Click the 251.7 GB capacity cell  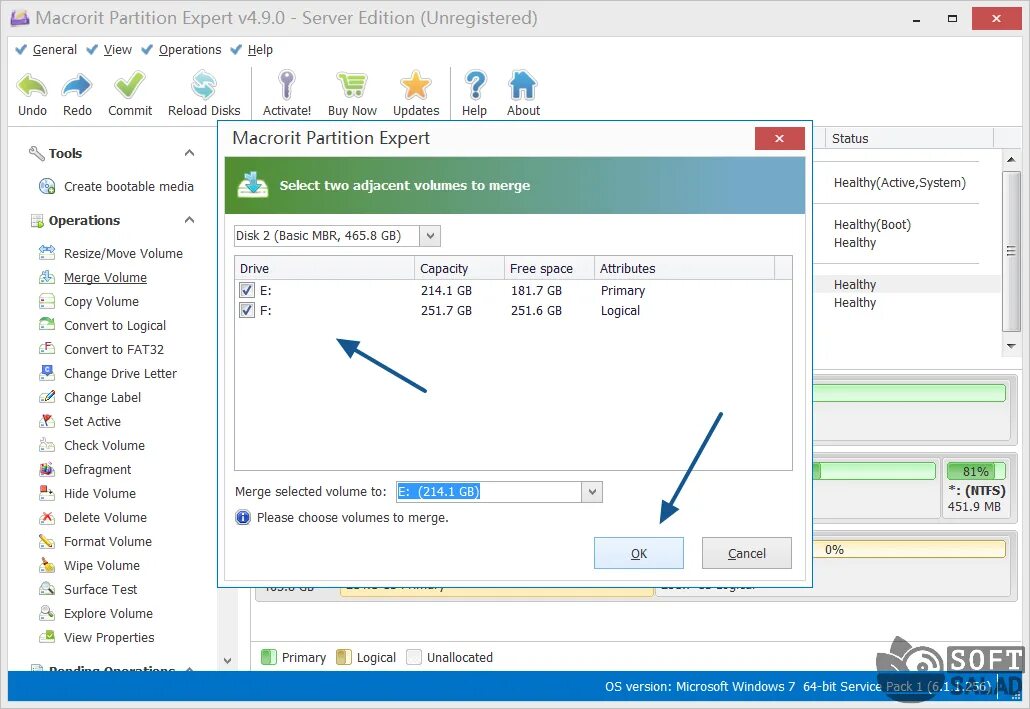pos(446,310)
